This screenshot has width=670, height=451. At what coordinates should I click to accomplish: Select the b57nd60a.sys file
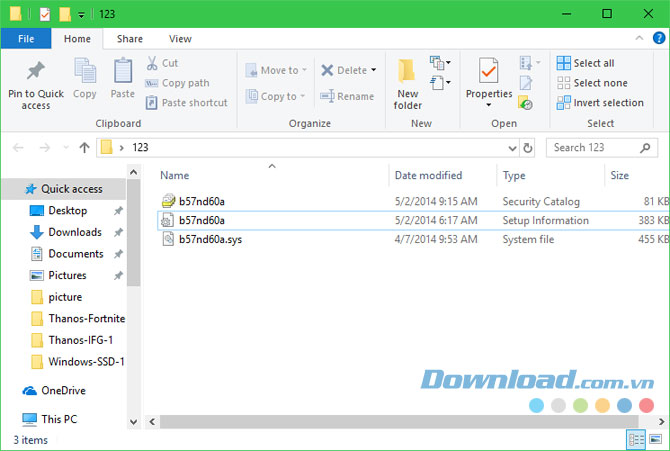(414, 239)
